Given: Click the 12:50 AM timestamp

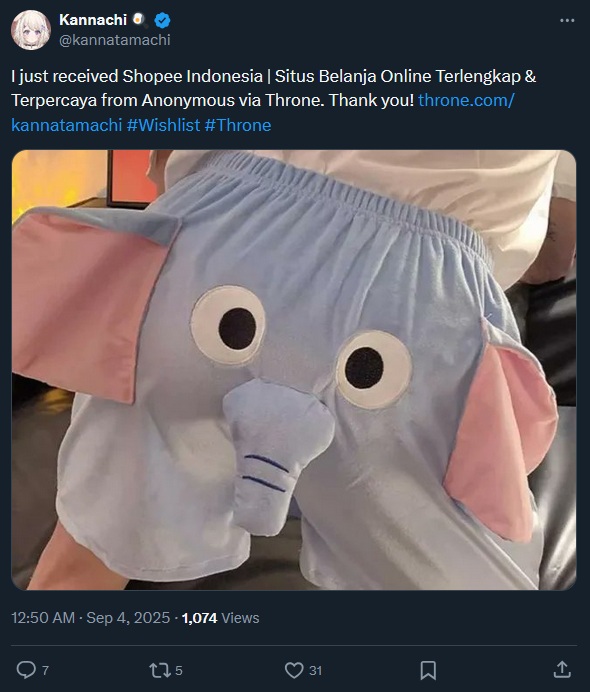Looking at the screenshot, I should click(43, 617).
